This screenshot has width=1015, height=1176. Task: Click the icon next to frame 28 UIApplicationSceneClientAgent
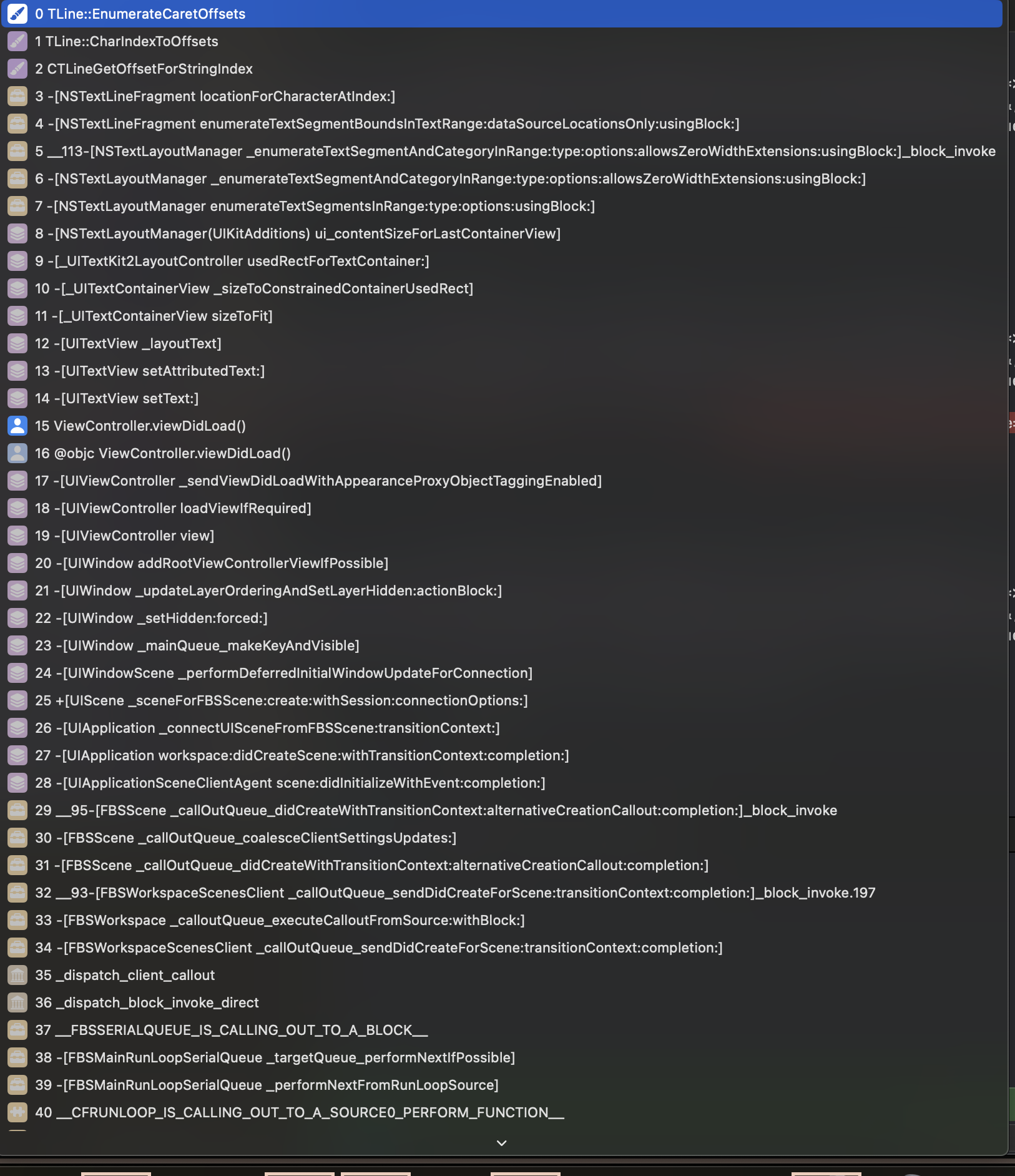point(17,783)
